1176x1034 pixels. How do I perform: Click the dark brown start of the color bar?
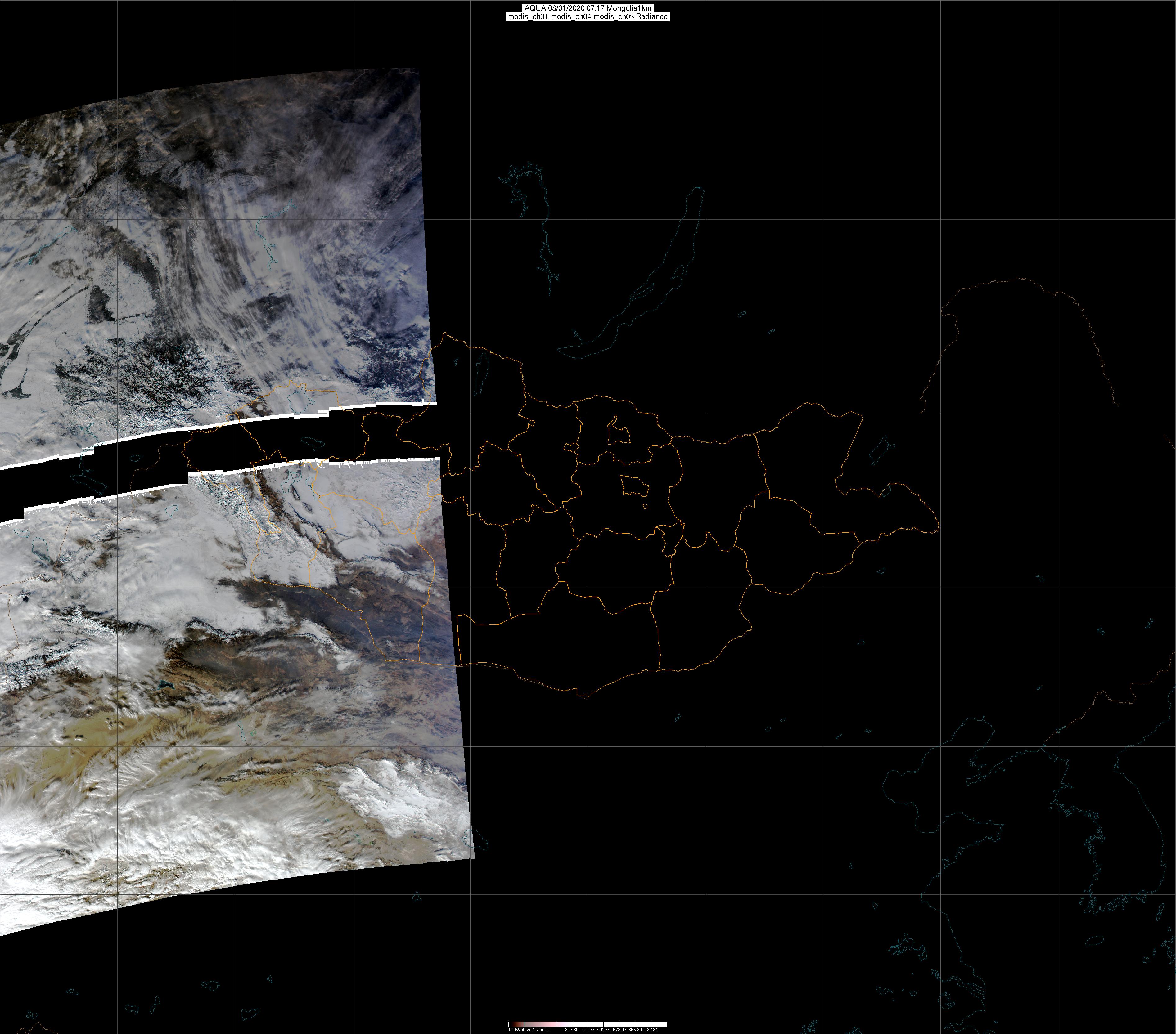click(x=514, y=1024)
